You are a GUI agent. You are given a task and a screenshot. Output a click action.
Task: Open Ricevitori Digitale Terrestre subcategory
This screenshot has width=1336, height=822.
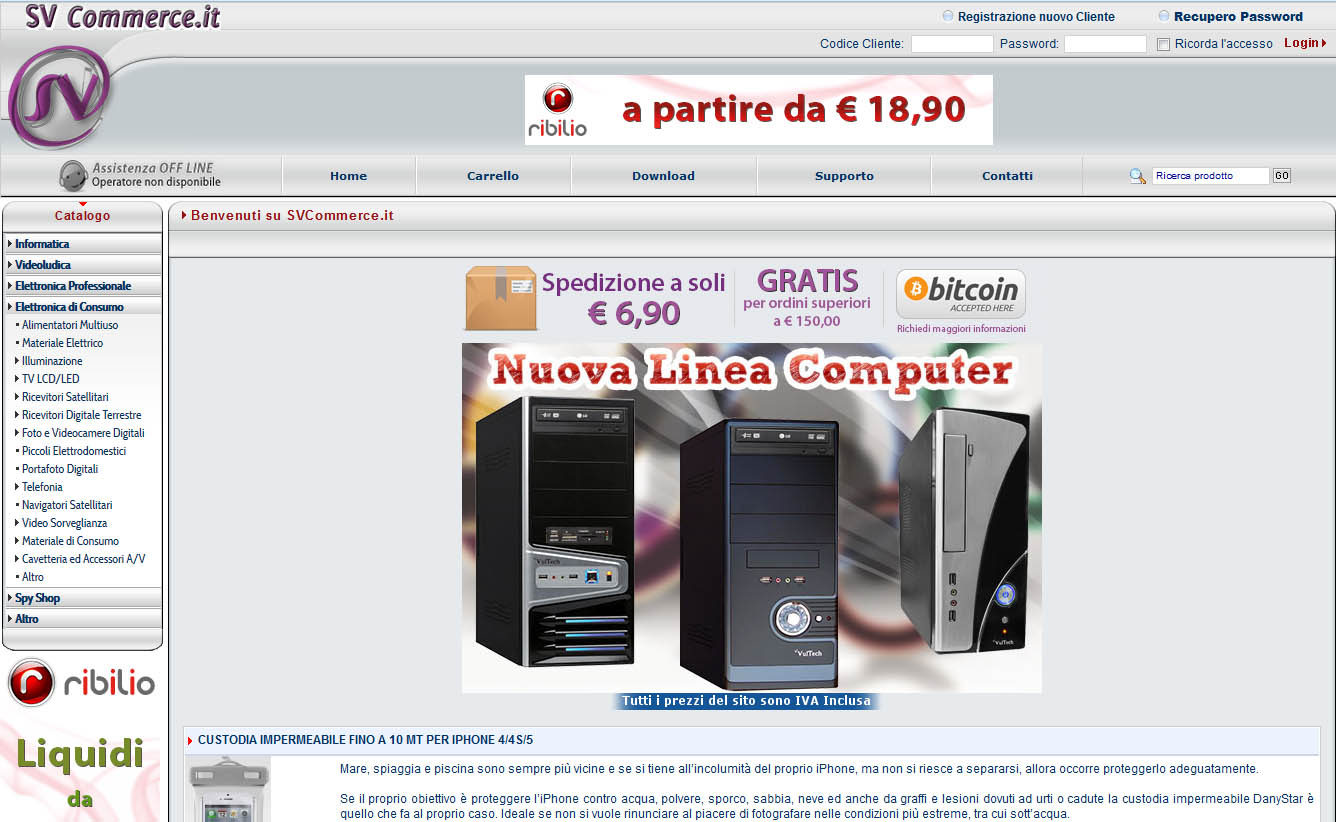[x=82, y=415]
